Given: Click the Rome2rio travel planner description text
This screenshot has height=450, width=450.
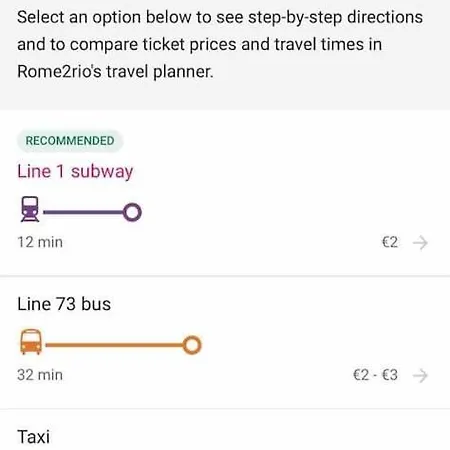Looking at the screenshot, I should (115, 72).
